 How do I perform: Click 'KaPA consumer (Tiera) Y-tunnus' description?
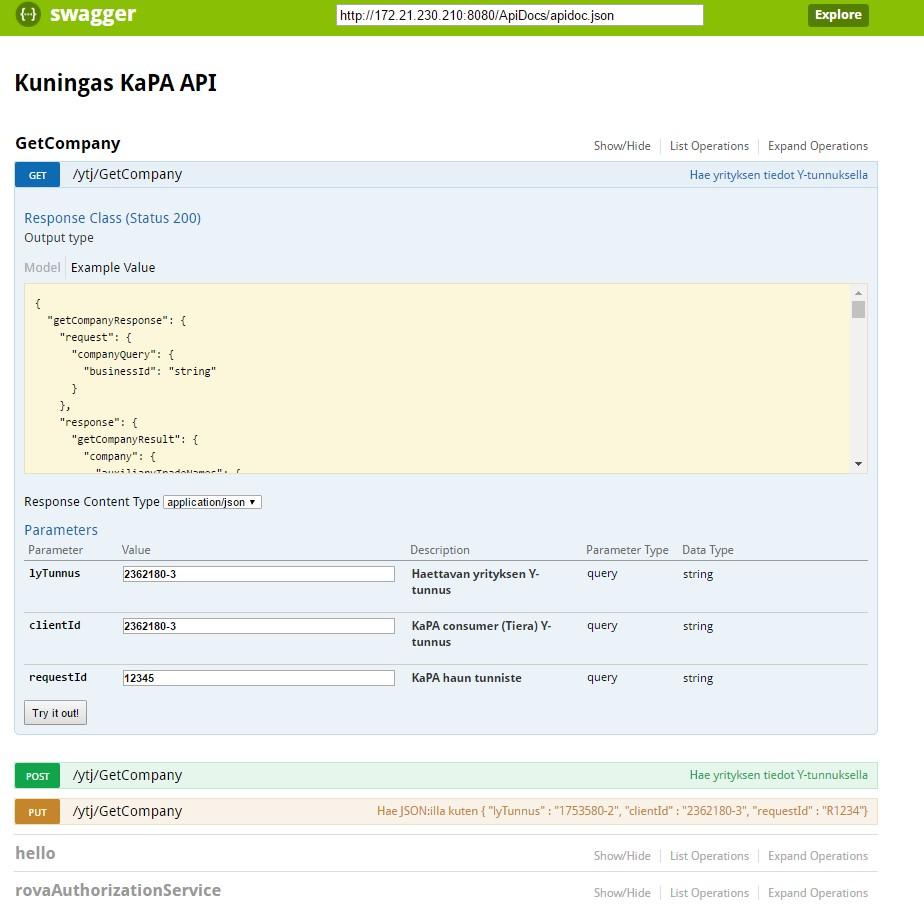(x=481, y=633)
